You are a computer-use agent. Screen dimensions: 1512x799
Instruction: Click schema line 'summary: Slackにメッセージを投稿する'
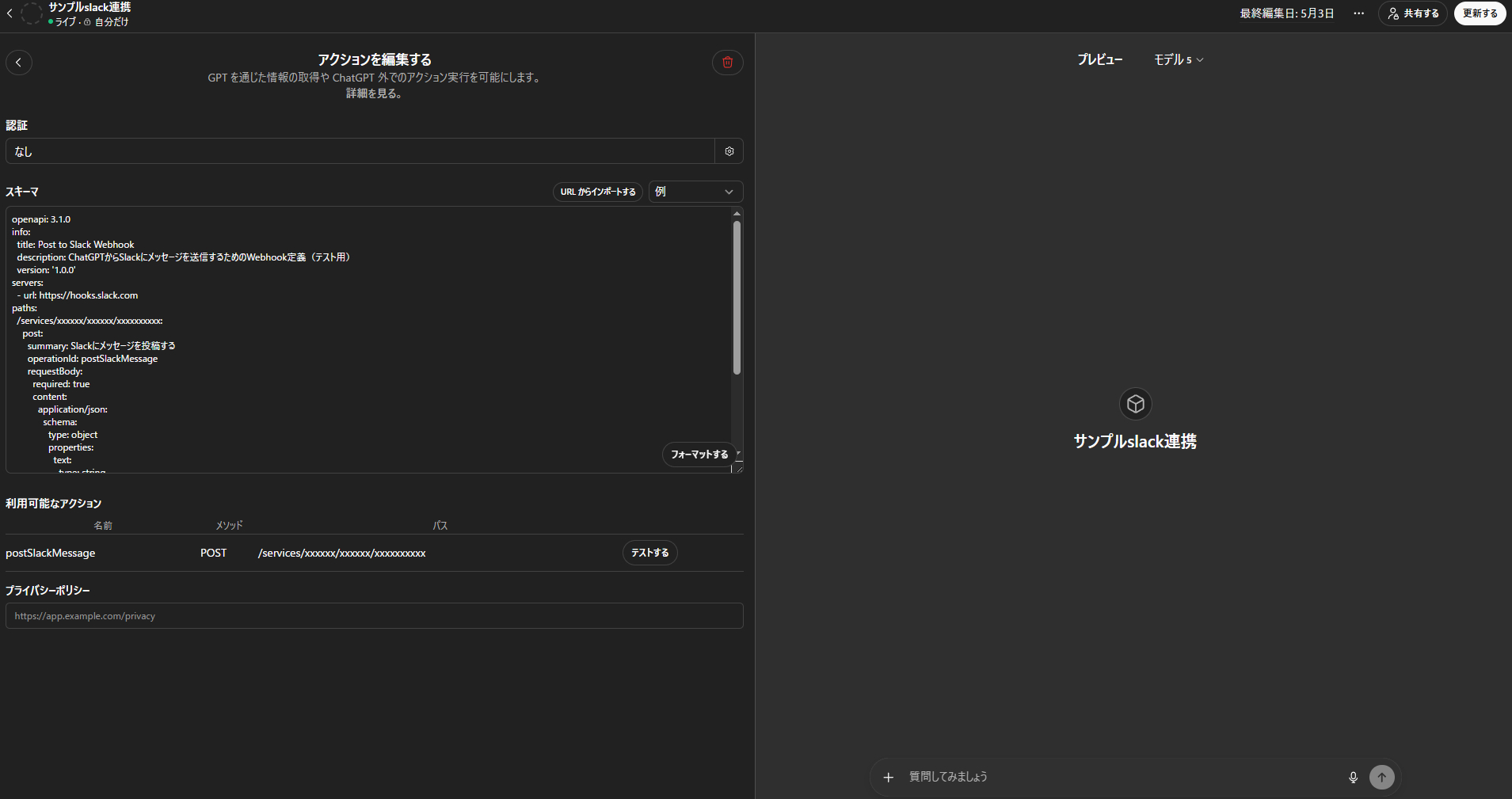(101, 346)
